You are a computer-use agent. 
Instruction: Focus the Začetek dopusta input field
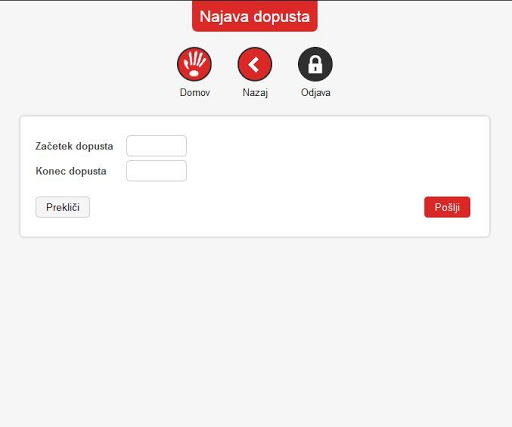pyautogui.click(x=156, y=146)
